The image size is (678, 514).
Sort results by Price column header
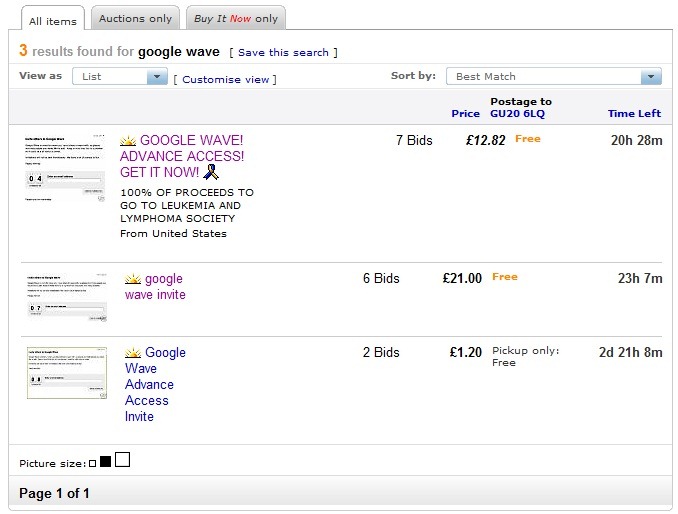pos(465,114)
